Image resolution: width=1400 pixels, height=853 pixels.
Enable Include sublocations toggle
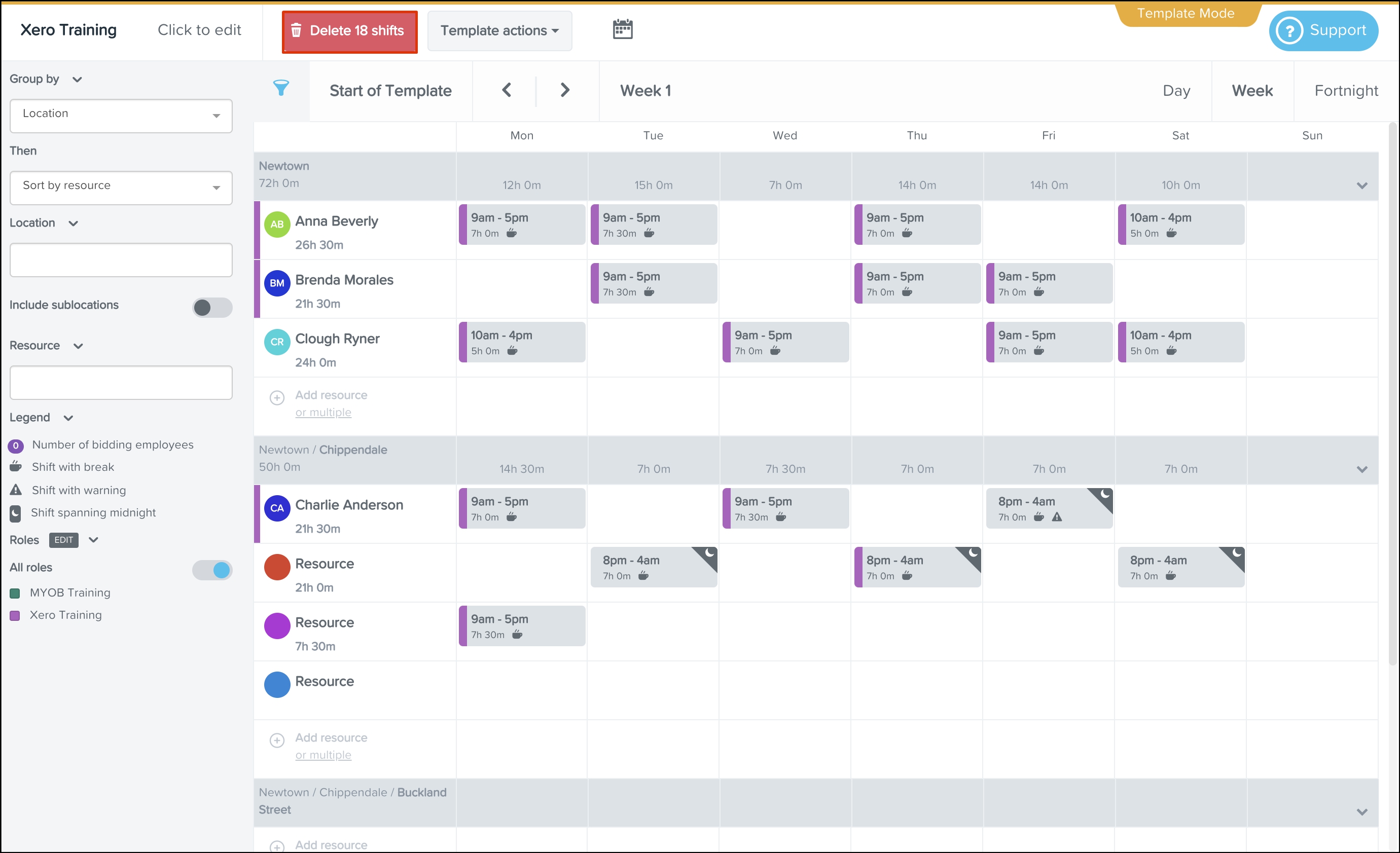coord(212,307)
